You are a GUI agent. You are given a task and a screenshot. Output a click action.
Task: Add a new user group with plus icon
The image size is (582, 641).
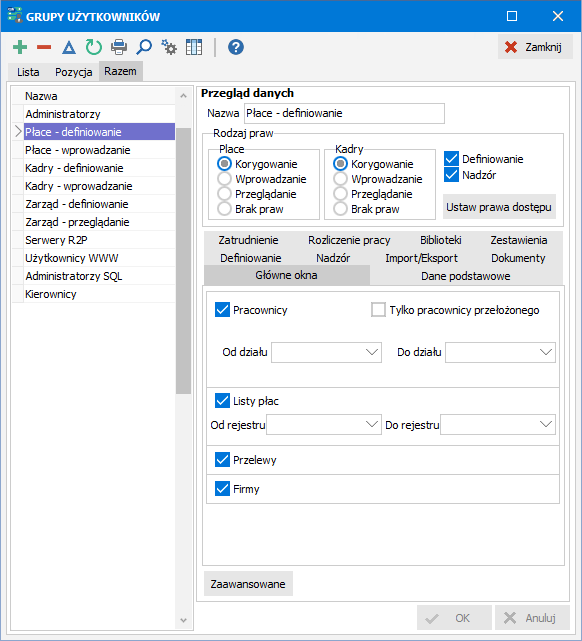pos(20,47)
